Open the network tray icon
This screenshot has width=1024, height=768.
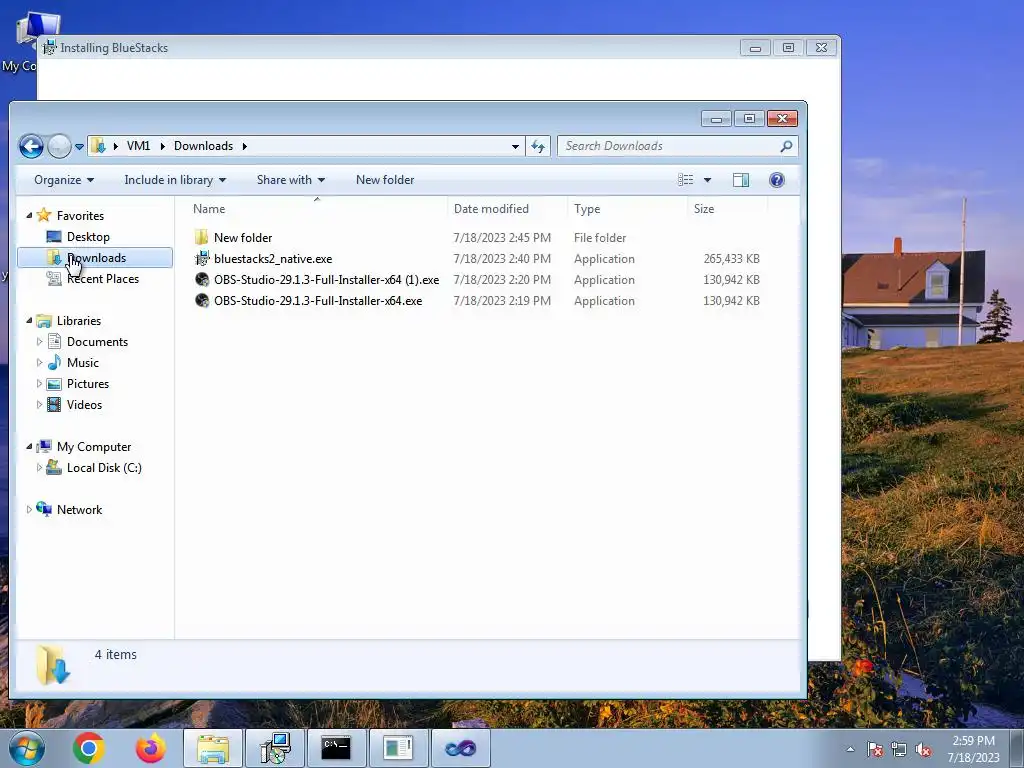pos(899,749)
